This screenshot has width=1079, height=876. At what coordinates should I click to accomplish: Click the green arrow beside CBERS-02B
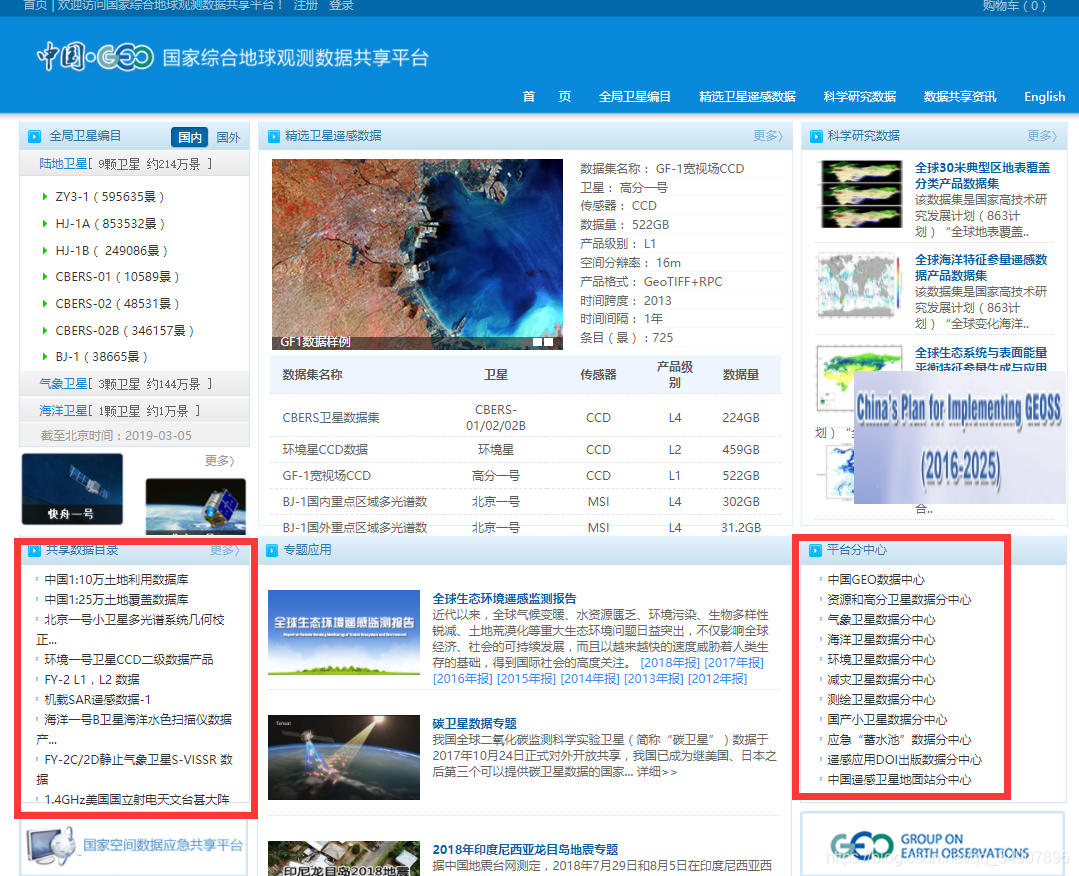tap(45, 331)
